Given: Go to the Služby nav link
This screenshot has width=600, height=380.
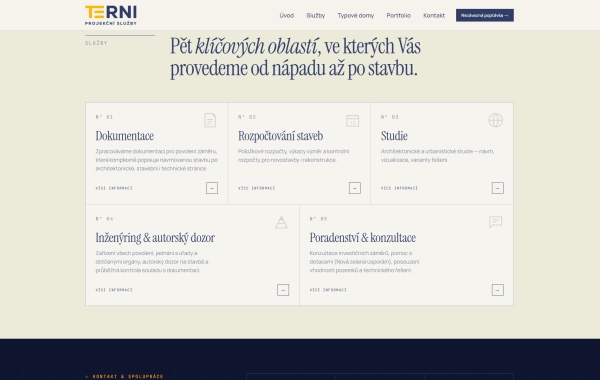Looking at the screenshot, I should [316, 16].
